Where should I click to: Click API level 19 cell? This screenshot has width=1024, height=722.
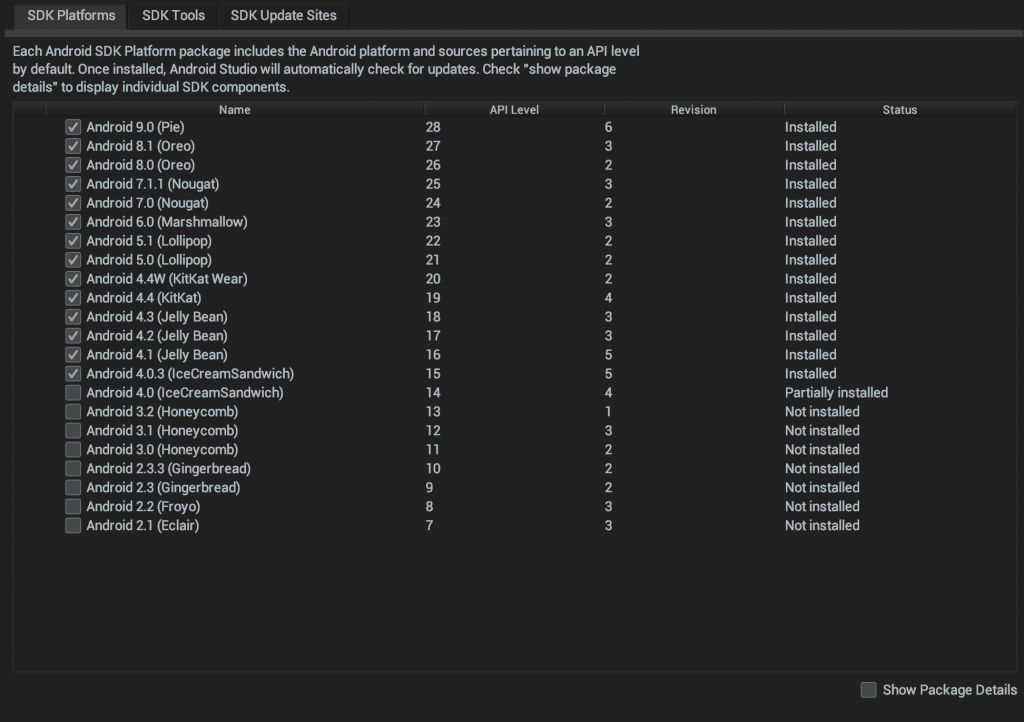point(433,298)
